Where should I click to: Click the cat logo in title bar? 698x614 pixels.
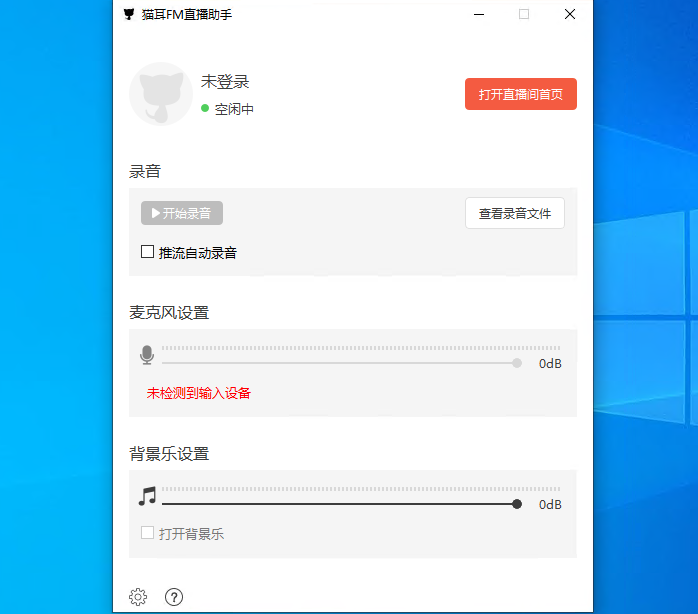(129, 14)
